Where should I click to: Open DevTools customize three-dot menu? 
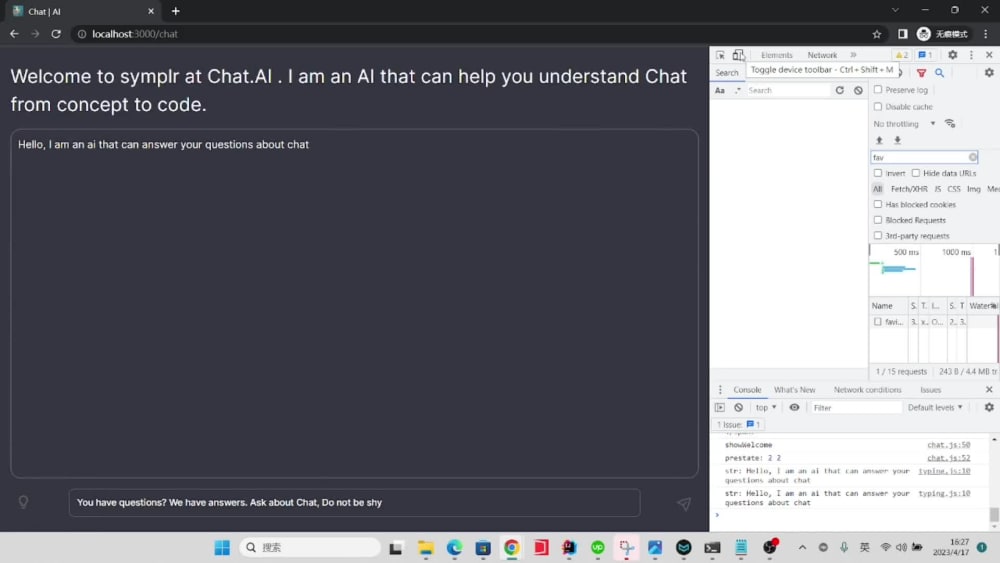point(971,55)
